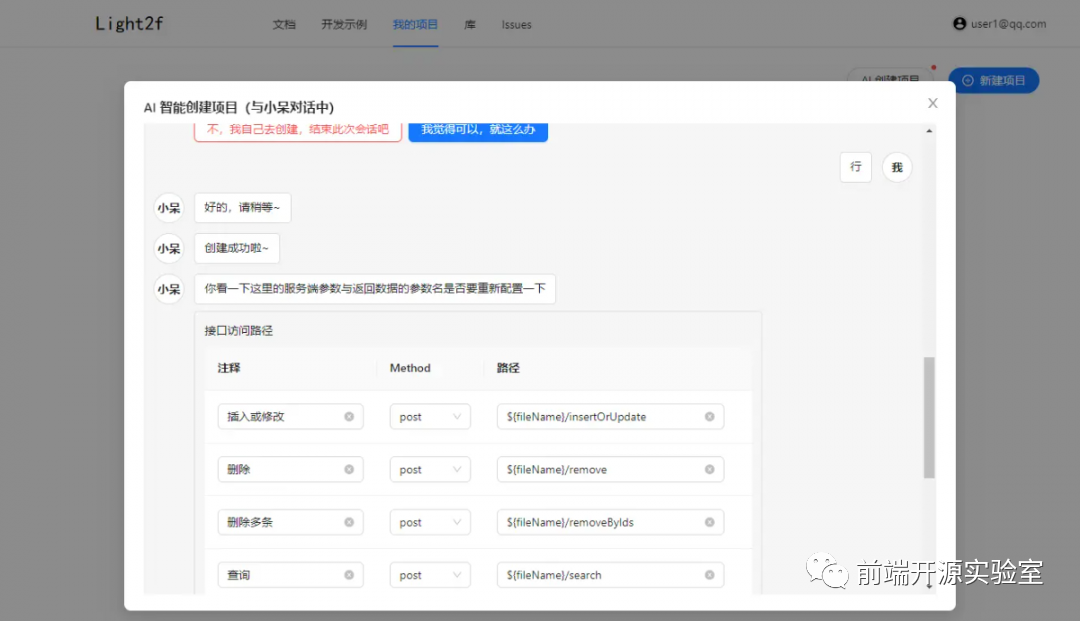
Task: Click the blue 我觉得可以，就这么办 reply button
Action: coord(478,130)
